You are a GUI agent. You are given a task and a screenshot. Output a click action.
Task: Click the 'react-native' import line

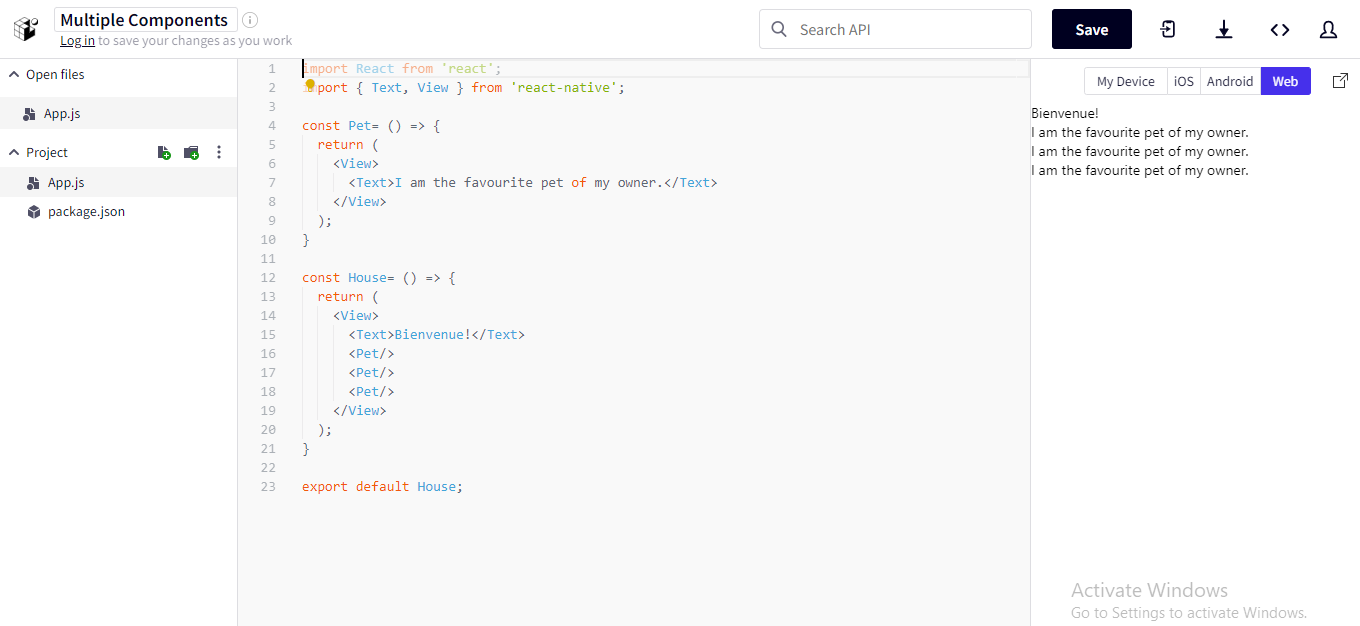pyautogui.click(x=463, y=88)
